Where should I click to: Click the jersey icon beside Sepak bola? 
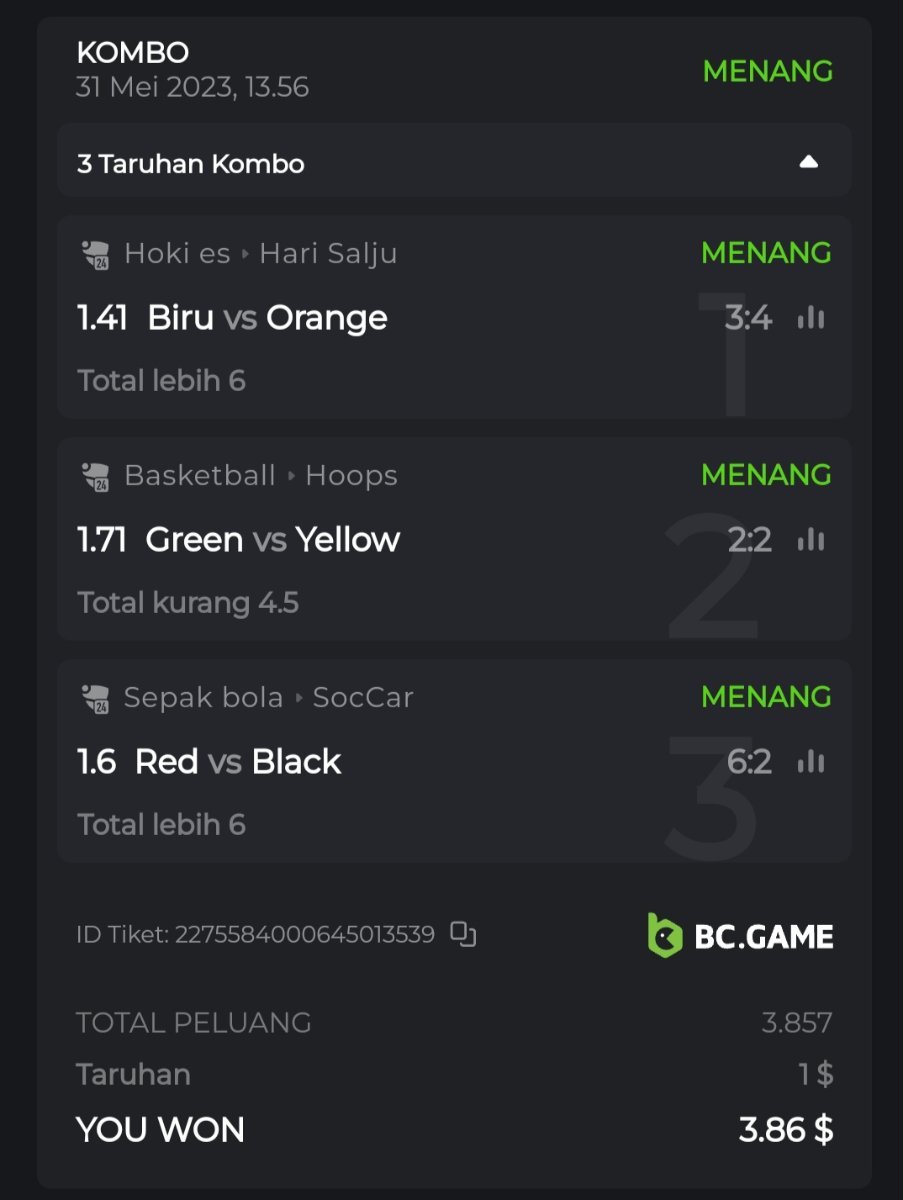tap(95, 698)
